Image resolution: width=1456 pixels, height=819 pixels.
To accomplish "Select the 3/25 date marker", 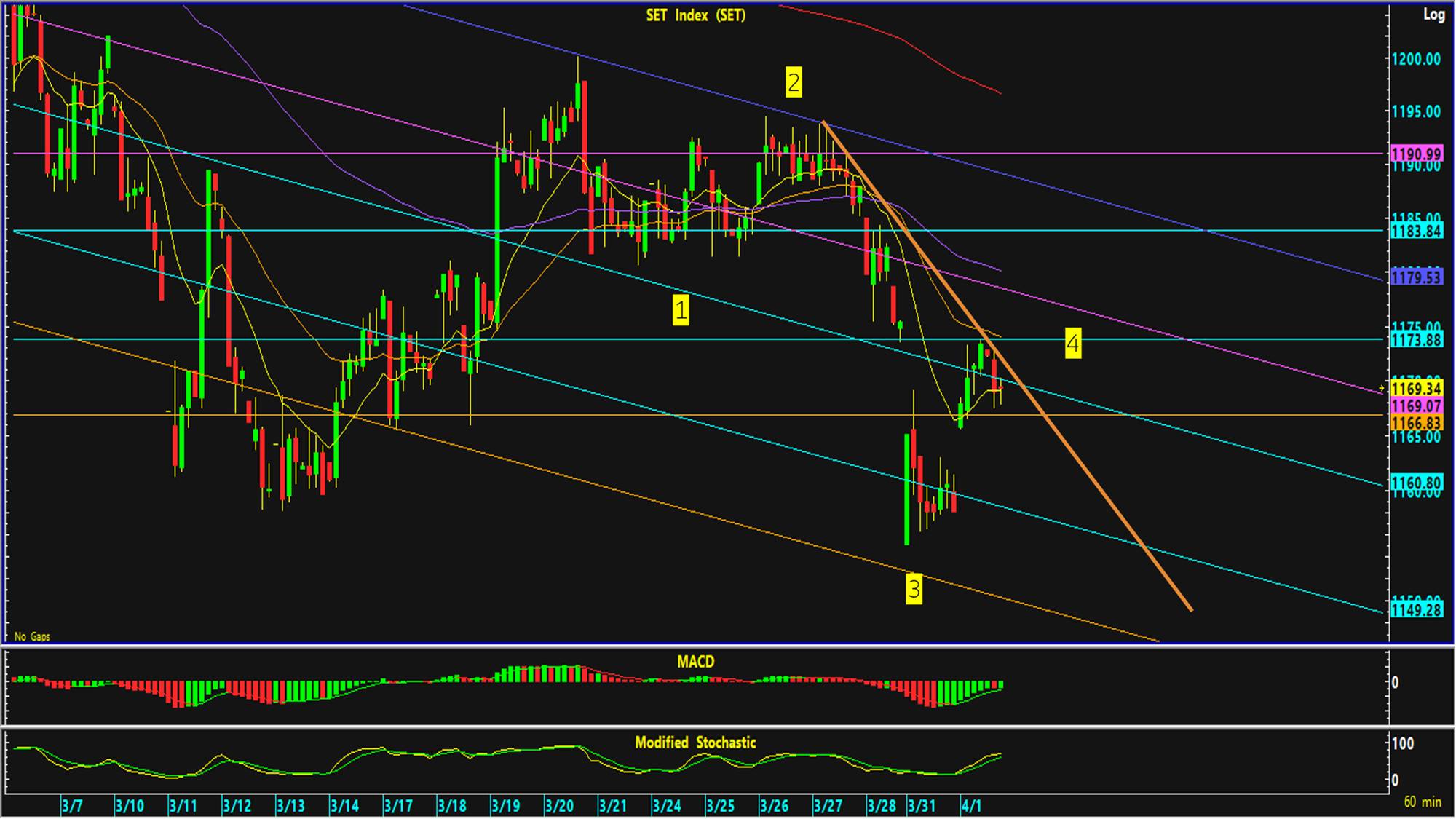I will [721, 806].
